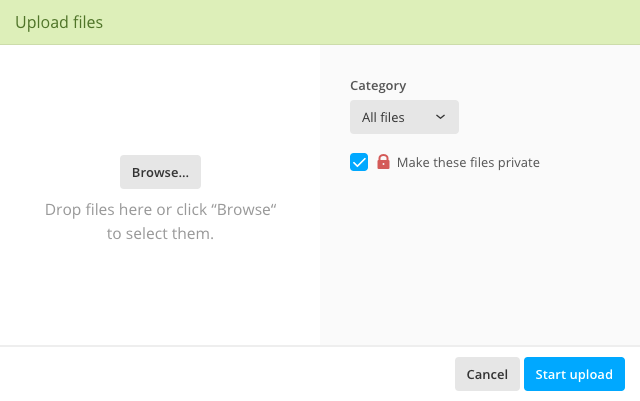The width and height of the screenshot is (640, 401).
Task: Cancel the file upload dialog
Action: click(487, 374)
